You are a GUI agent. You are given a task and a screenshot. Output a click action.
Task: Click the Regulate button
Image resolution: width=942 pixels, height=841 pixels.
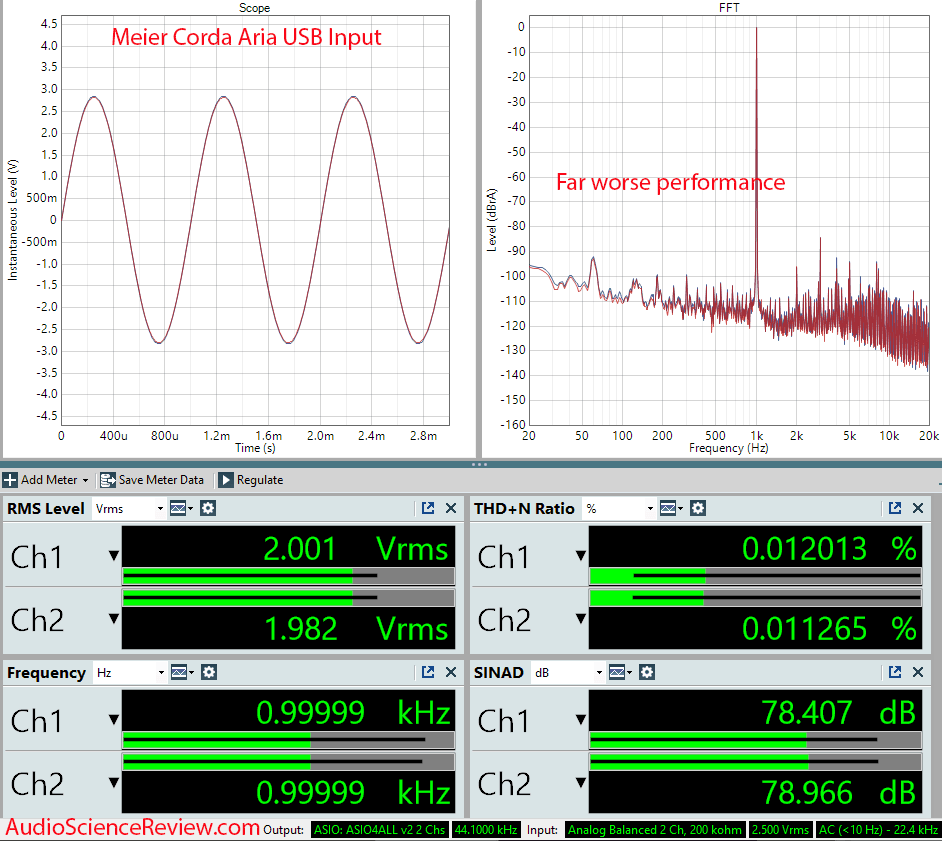point(251,480)
